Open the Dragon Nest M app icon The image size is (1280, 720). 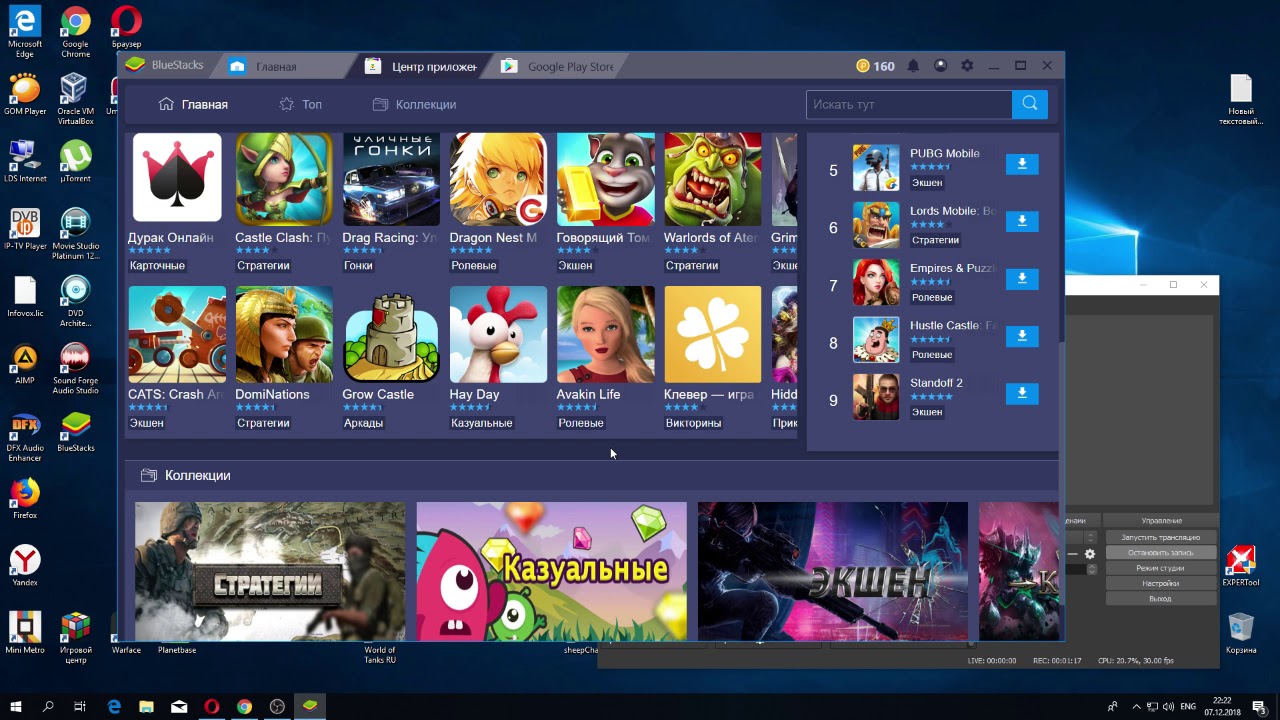[498, 178]
